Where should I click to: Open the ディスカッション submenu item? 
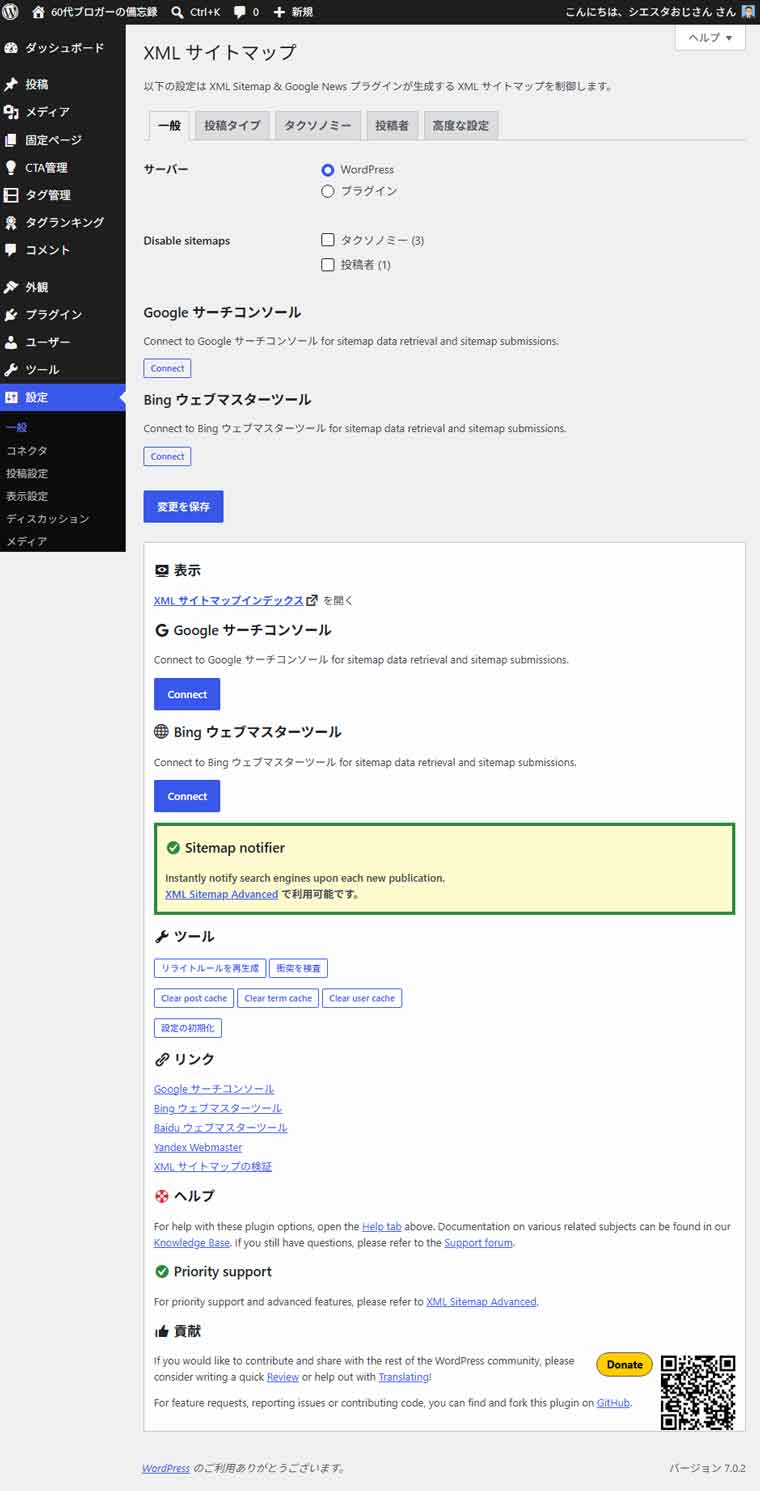(x=48, y=519)
